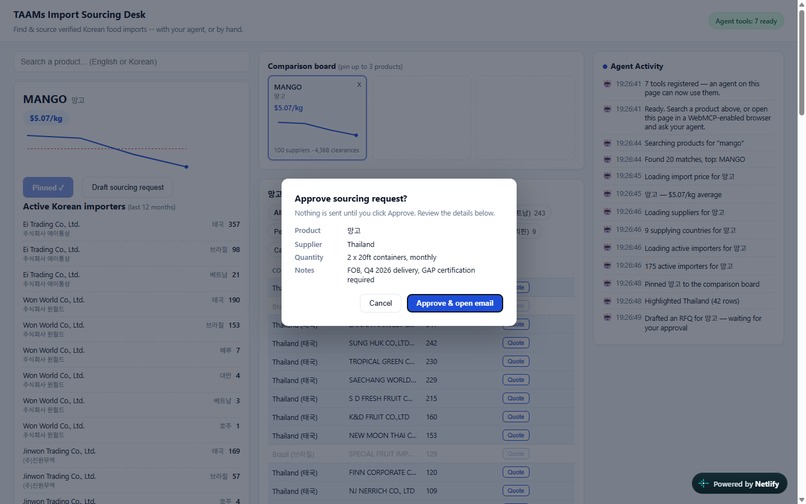Image resolution: width=806 pixels, height=504 pixels.
Task: Click the 'SUNG HUK CO.,LTD...' supplier name
Action: [381, 343]
